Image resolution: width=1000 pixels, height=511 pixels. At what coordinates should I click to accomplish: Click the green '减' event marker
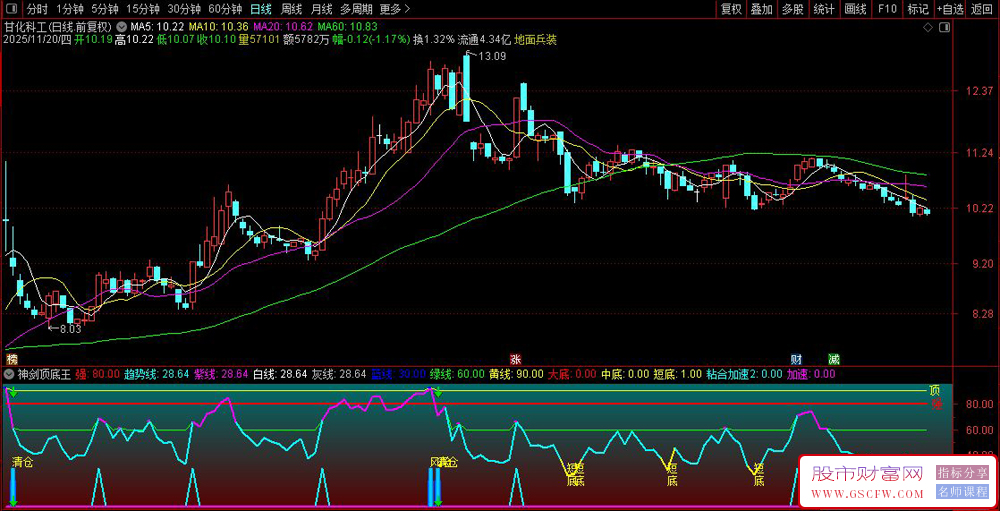pos(833,359)
